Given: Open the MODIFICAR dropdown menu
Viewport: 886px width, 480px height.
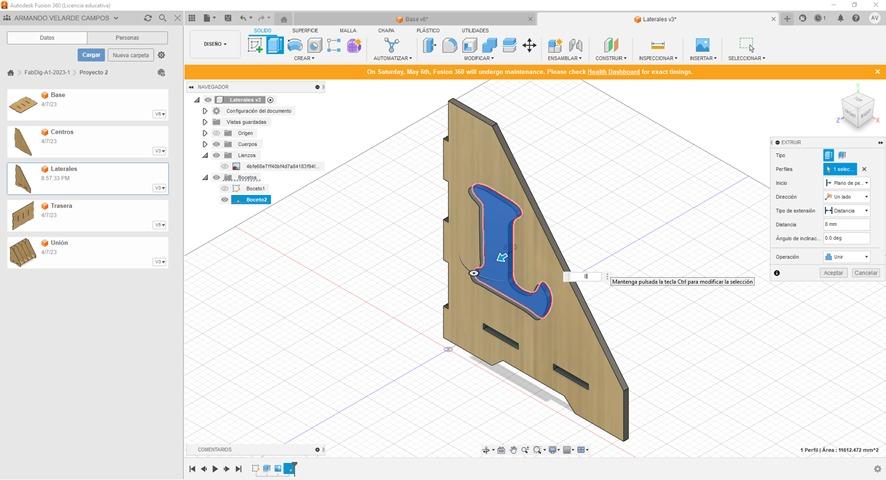Looking at the screenshot, I should [x=479, y=58].
